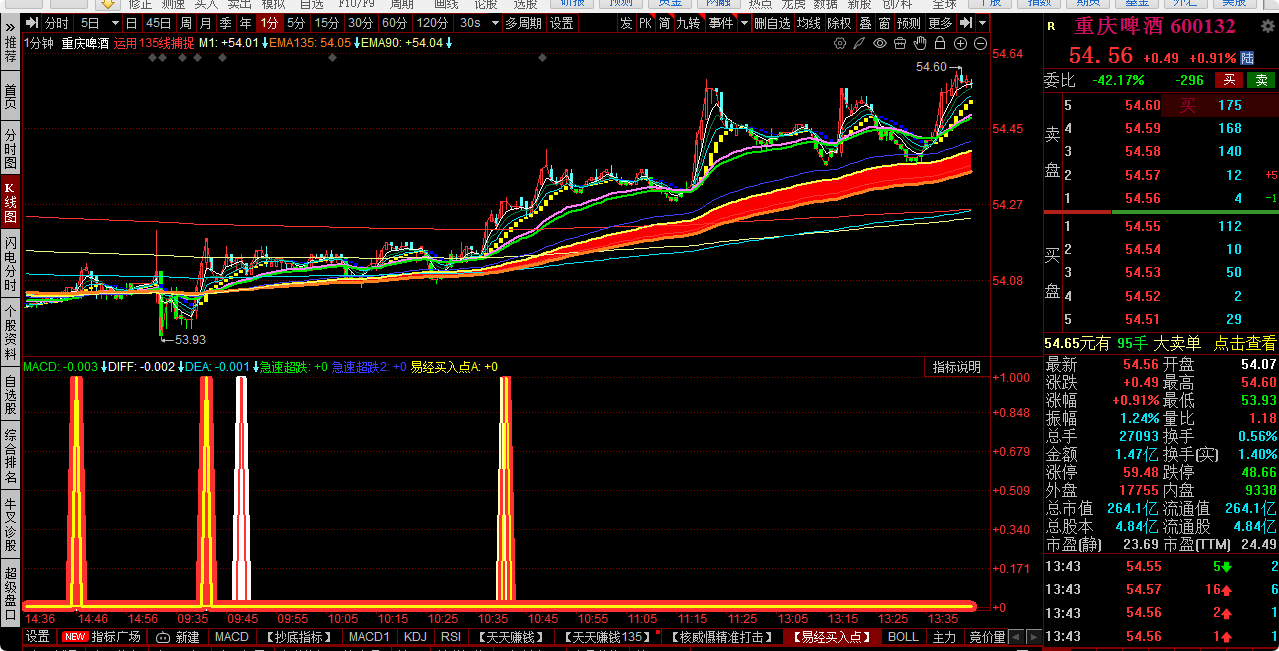Open dropdown arrow beside 30s
This screenshot has height=651, width=1279.
[495, 22]
